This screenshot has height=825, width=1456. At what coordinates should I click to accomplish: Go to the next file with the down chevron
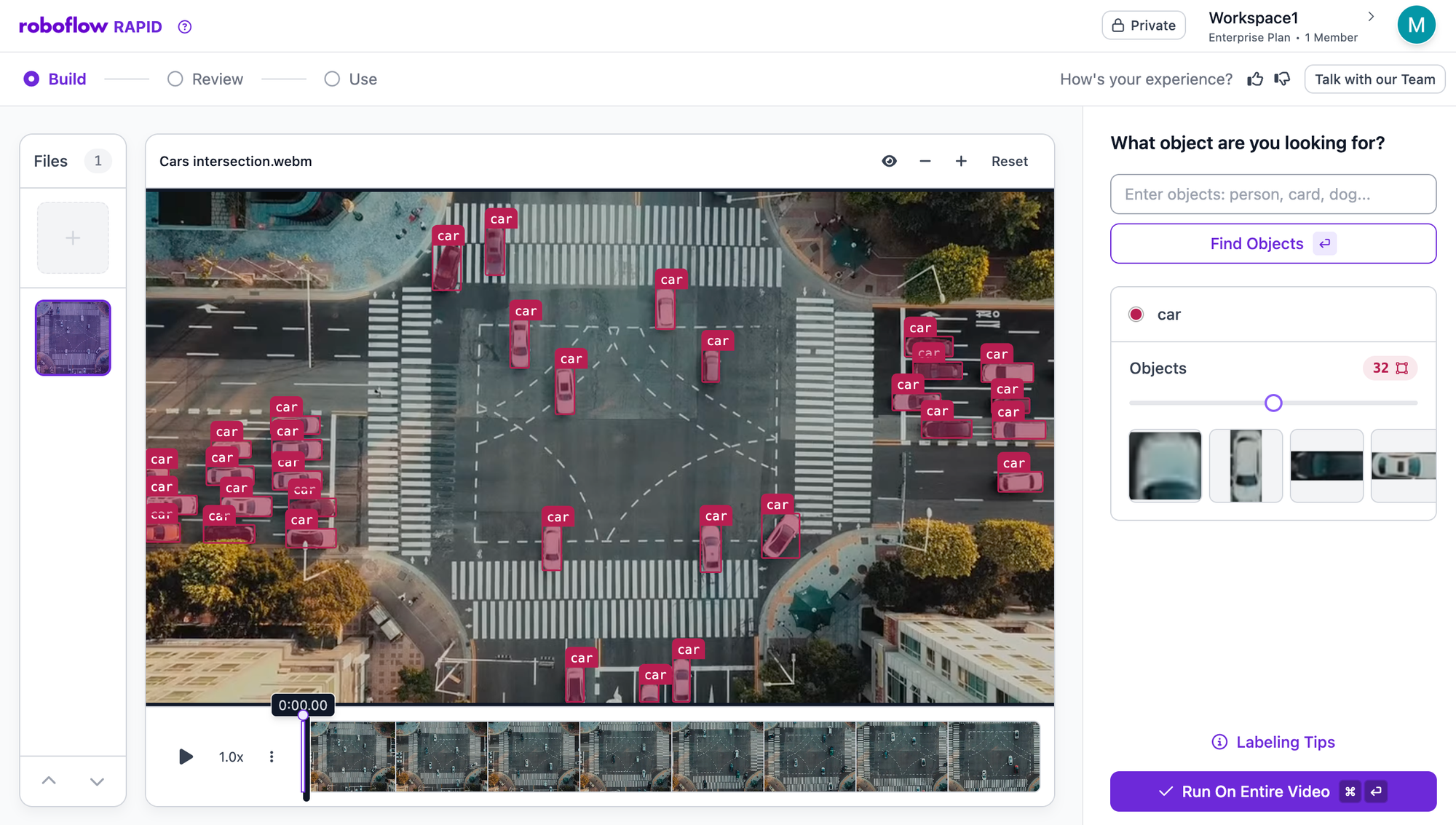tap(97, 781)
